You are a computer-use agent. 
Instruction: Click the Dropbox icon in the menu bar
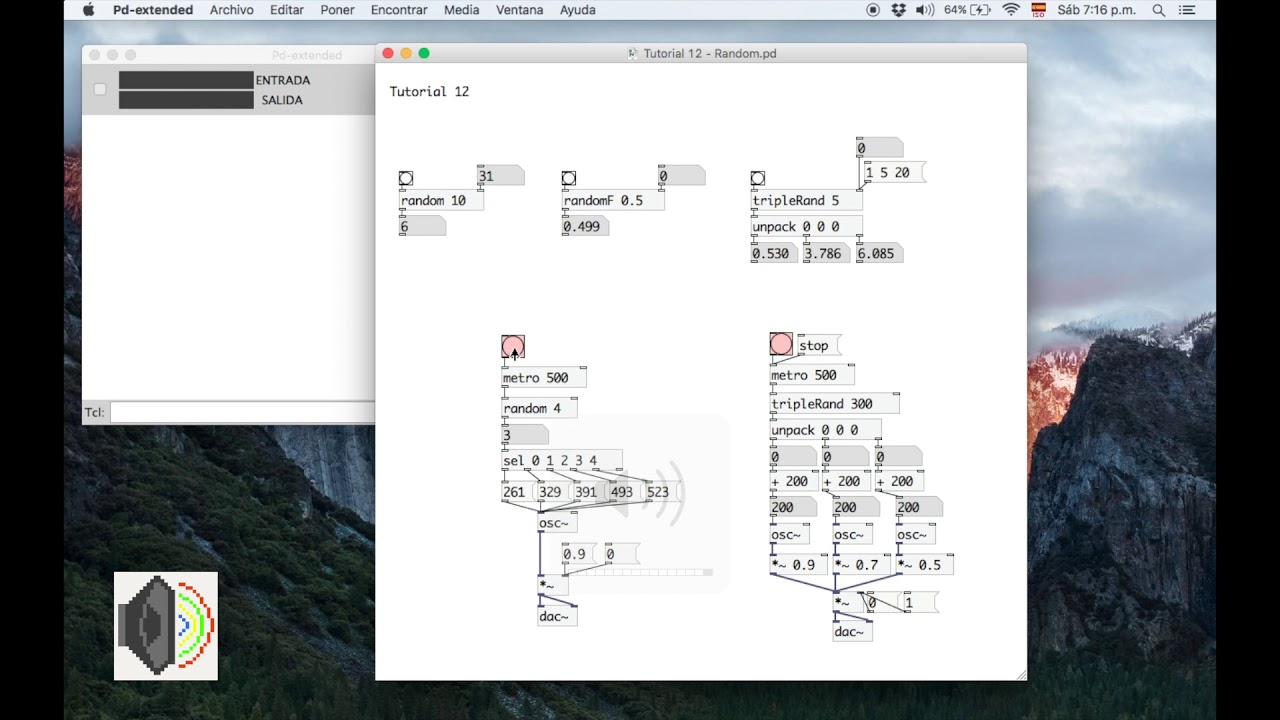pyautogui.click(x=898, y=10)
